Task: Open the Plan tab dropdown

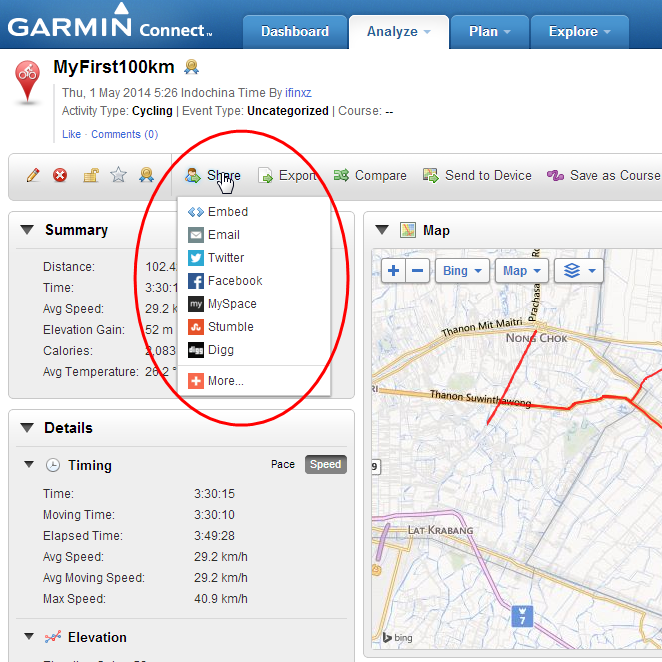Action: (489, 32)
